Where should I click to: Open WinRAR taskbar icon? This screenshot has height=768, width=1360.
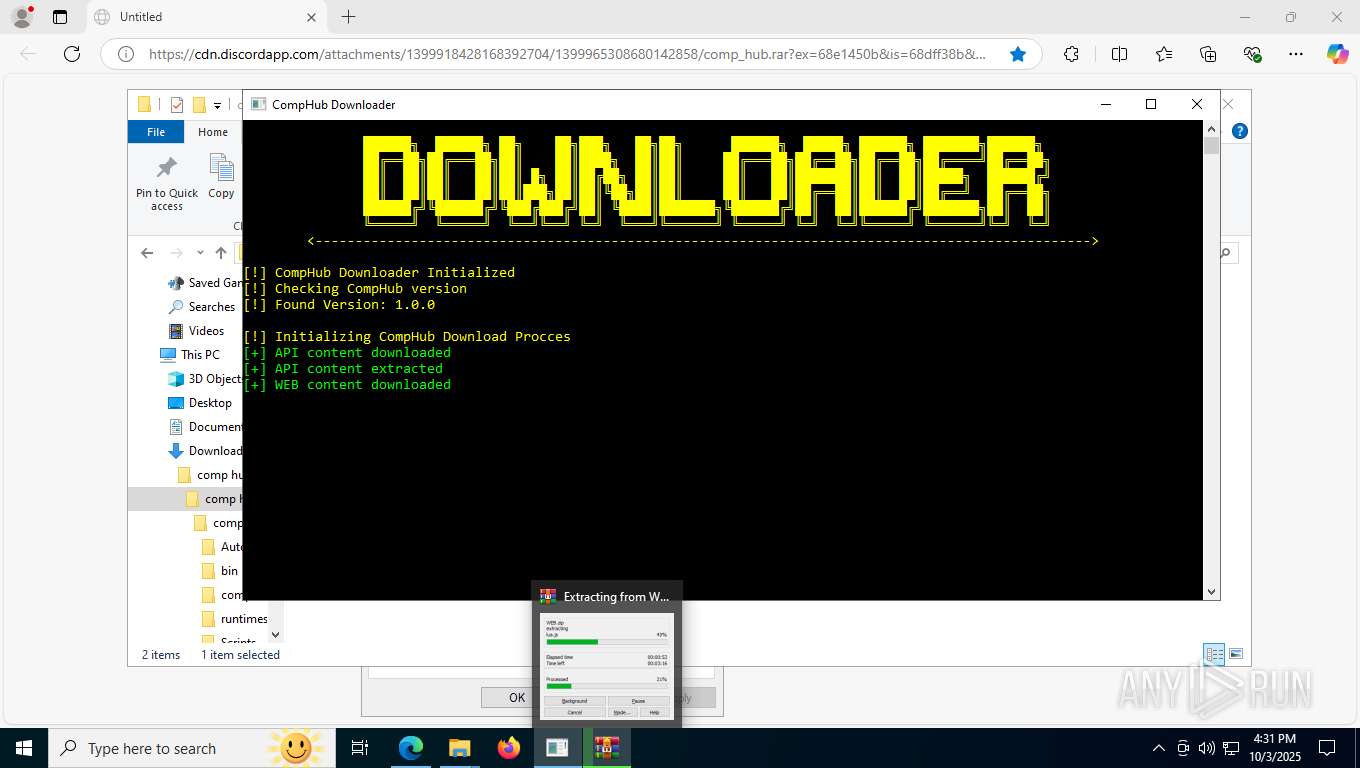point(607,748)
